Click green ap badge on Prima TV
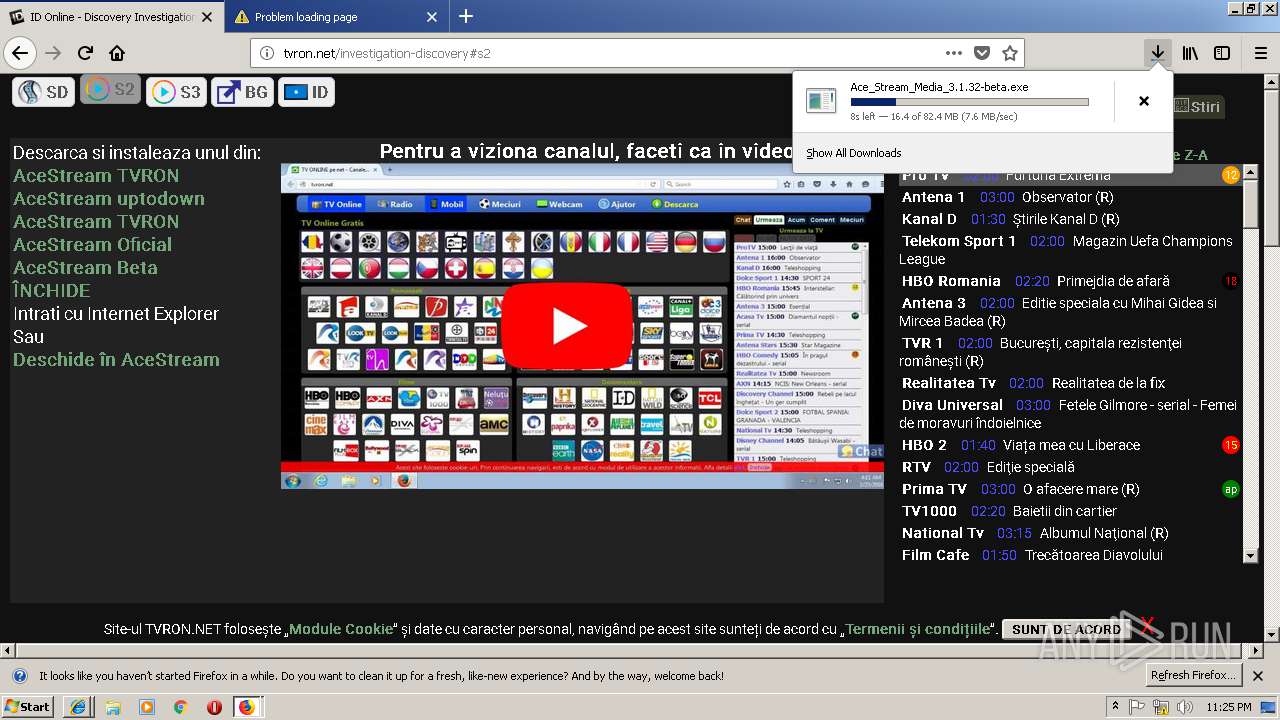 [x=1231, y=489]
